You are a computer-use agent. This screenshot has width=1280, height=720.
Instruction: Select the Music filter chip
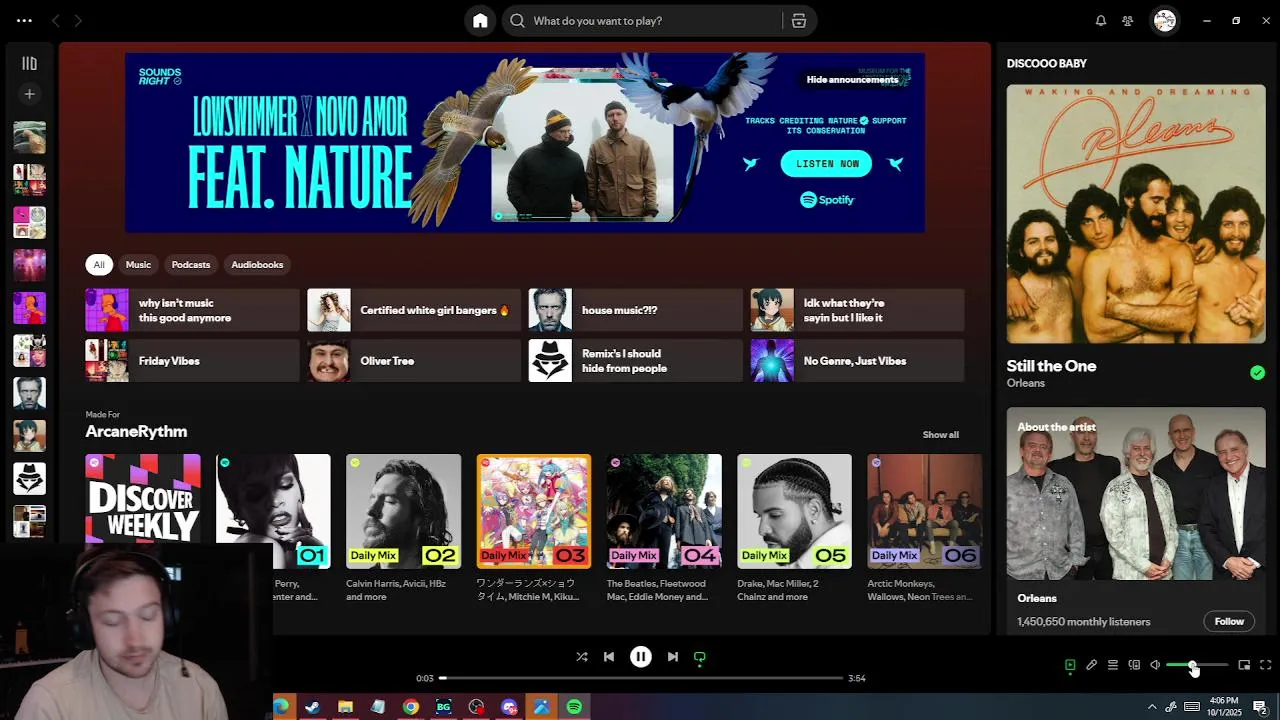[x=138, y=265]
